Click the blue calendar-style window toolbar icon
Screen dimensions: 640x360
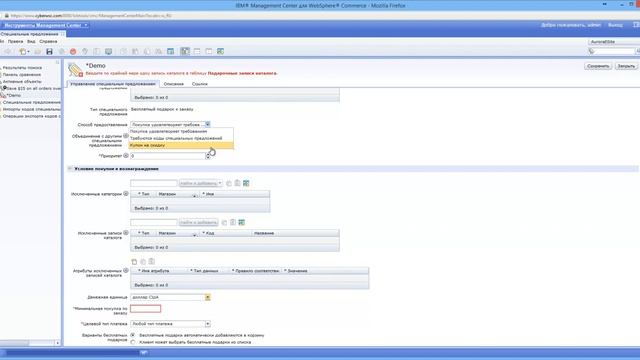click(171, 51)
